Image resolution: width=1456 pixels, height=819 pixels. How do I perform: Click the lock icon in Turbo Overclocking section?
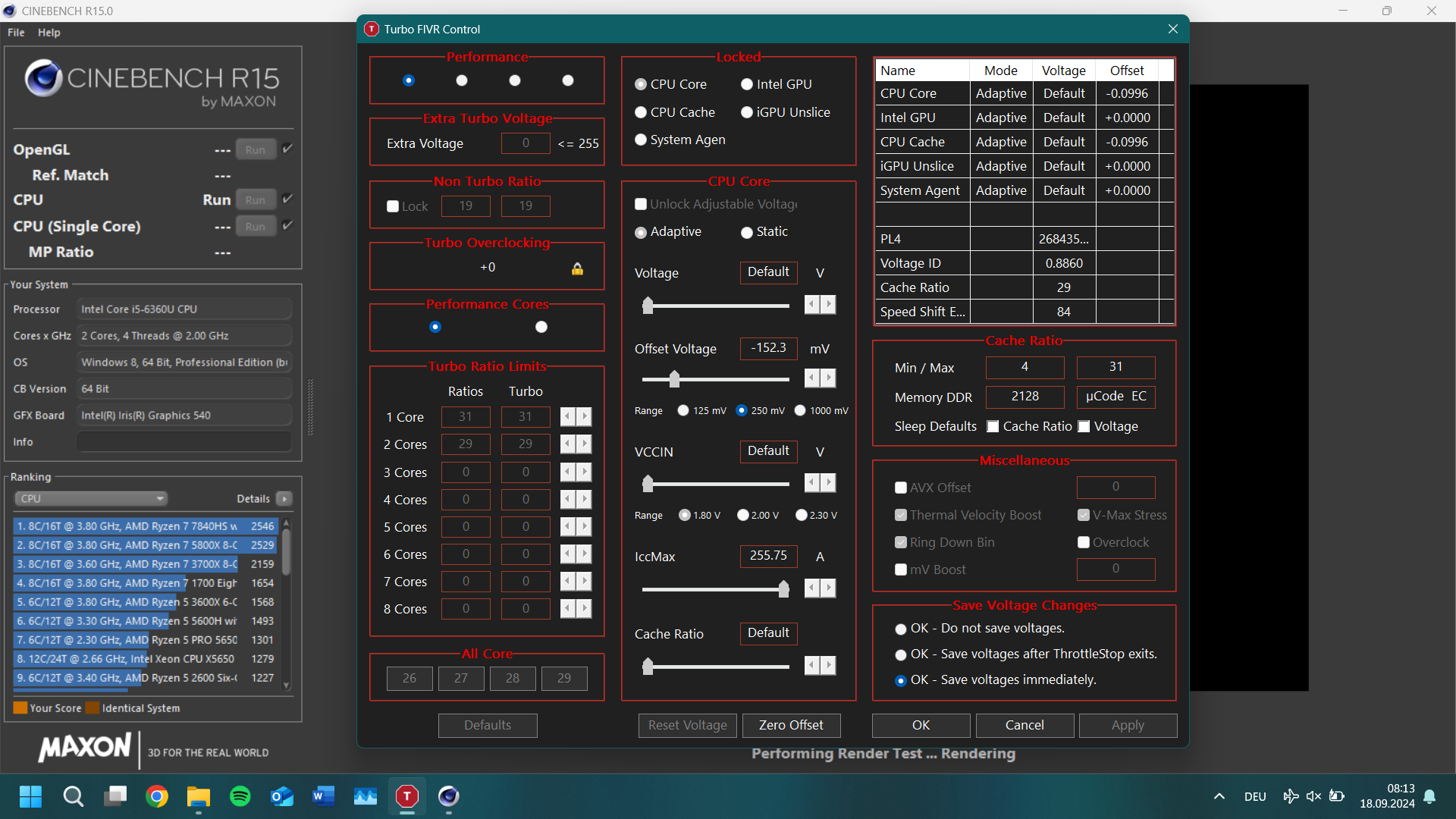point(577,268)
